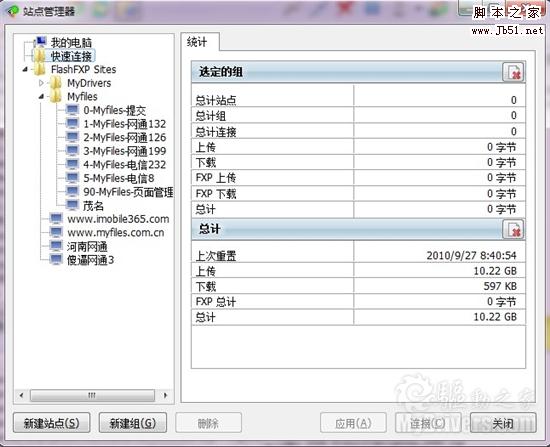Image resolution: width=550 pixels, height=447 pixels.
Task: Collapse the Myfiles group
Action: tap(41, 96)
